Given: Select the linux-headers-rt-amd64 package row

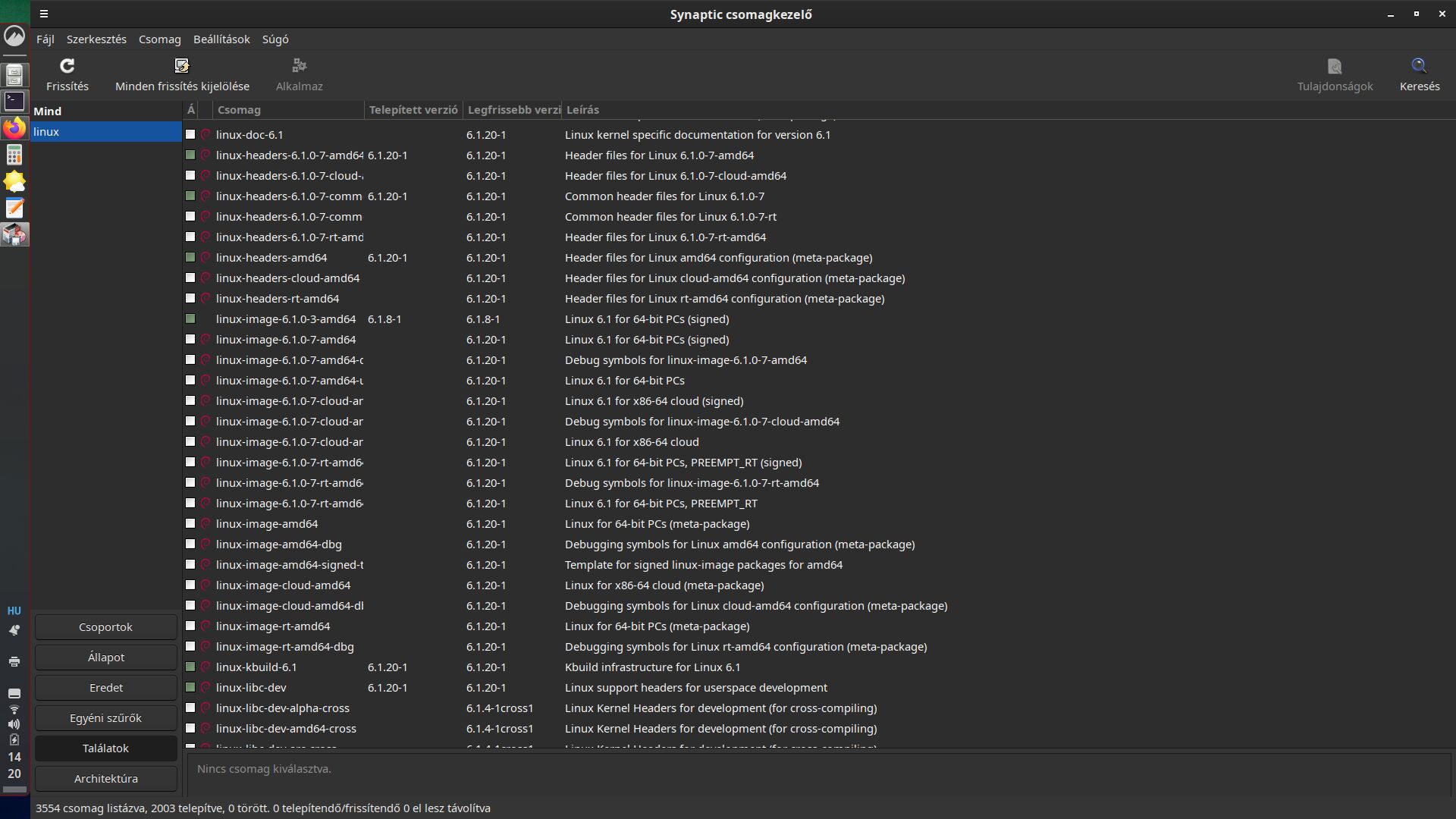Looking at the screenshot, I should click(819, 298).
